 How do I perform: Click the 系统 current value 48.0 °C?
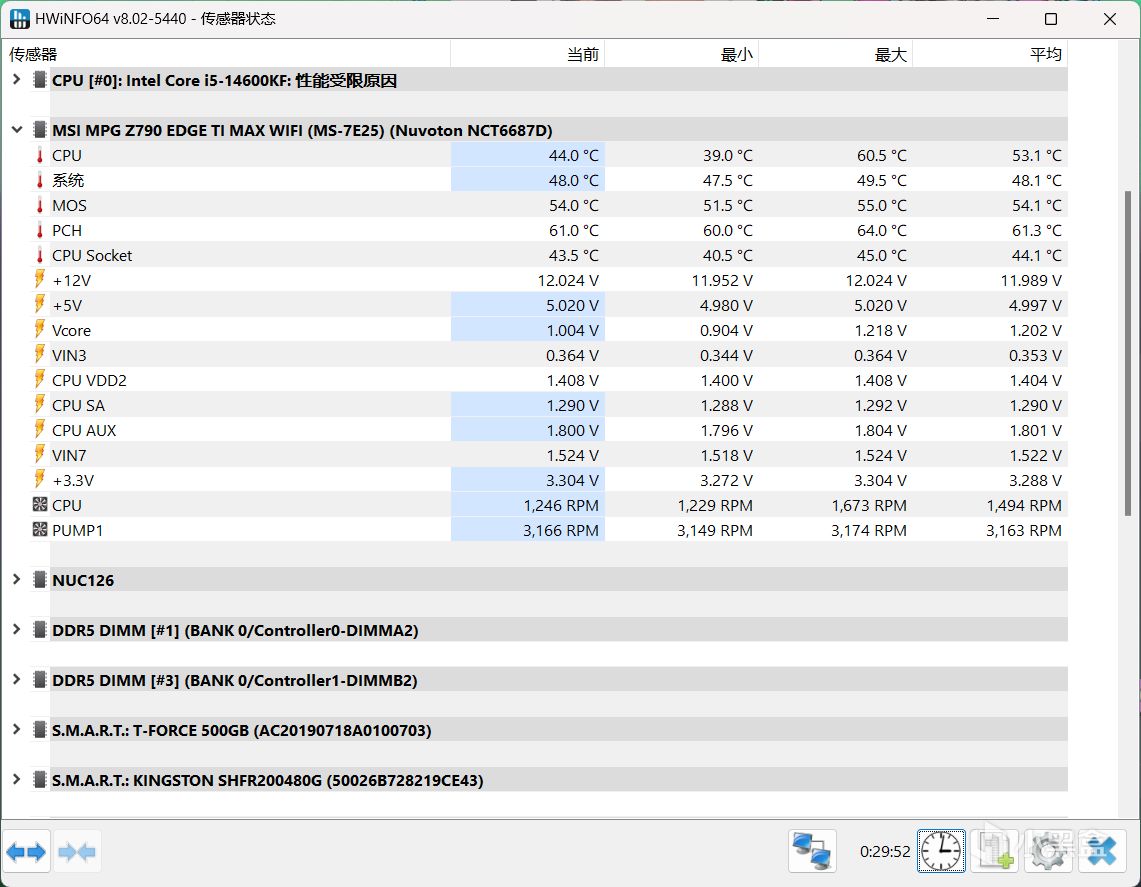coord(574,180)
